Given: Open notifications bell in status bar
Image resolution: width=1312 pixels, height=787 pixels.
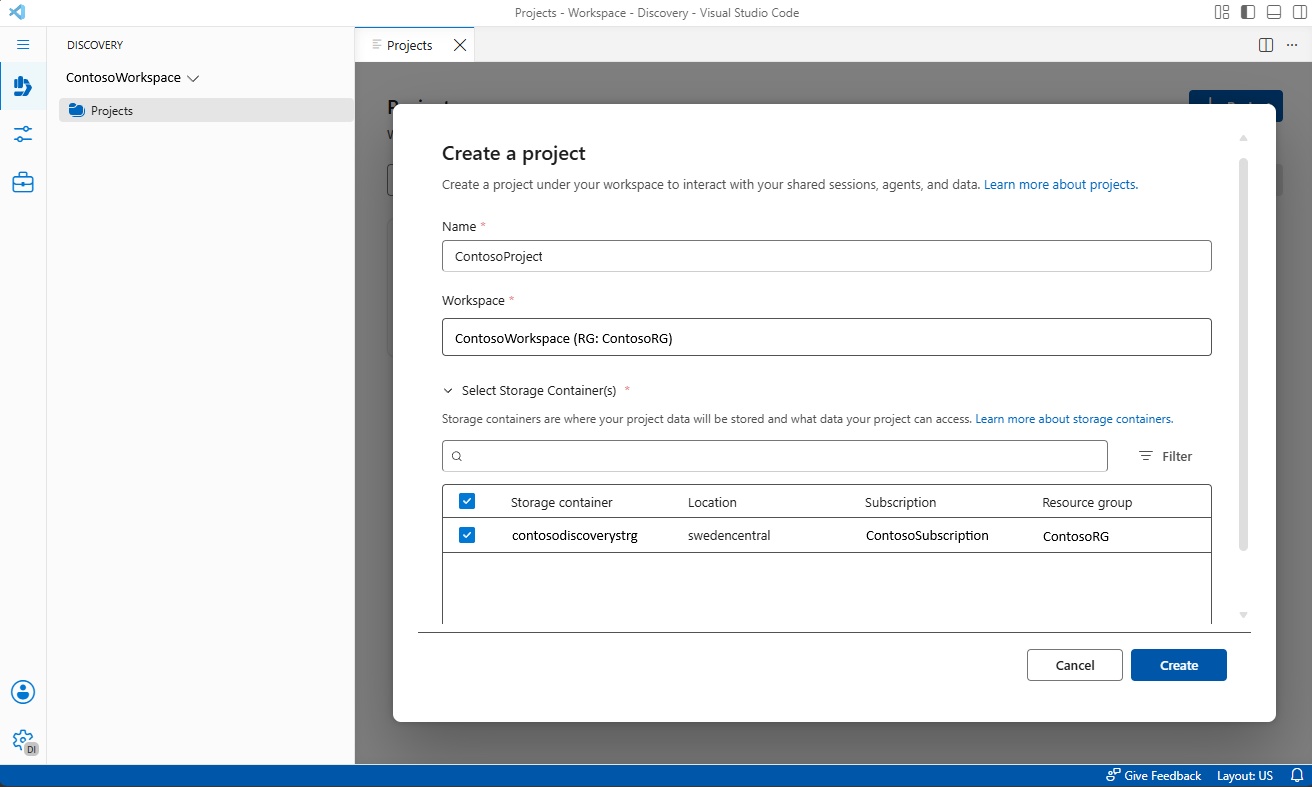Looking at the screenshot, I should tap(1297, 776).
